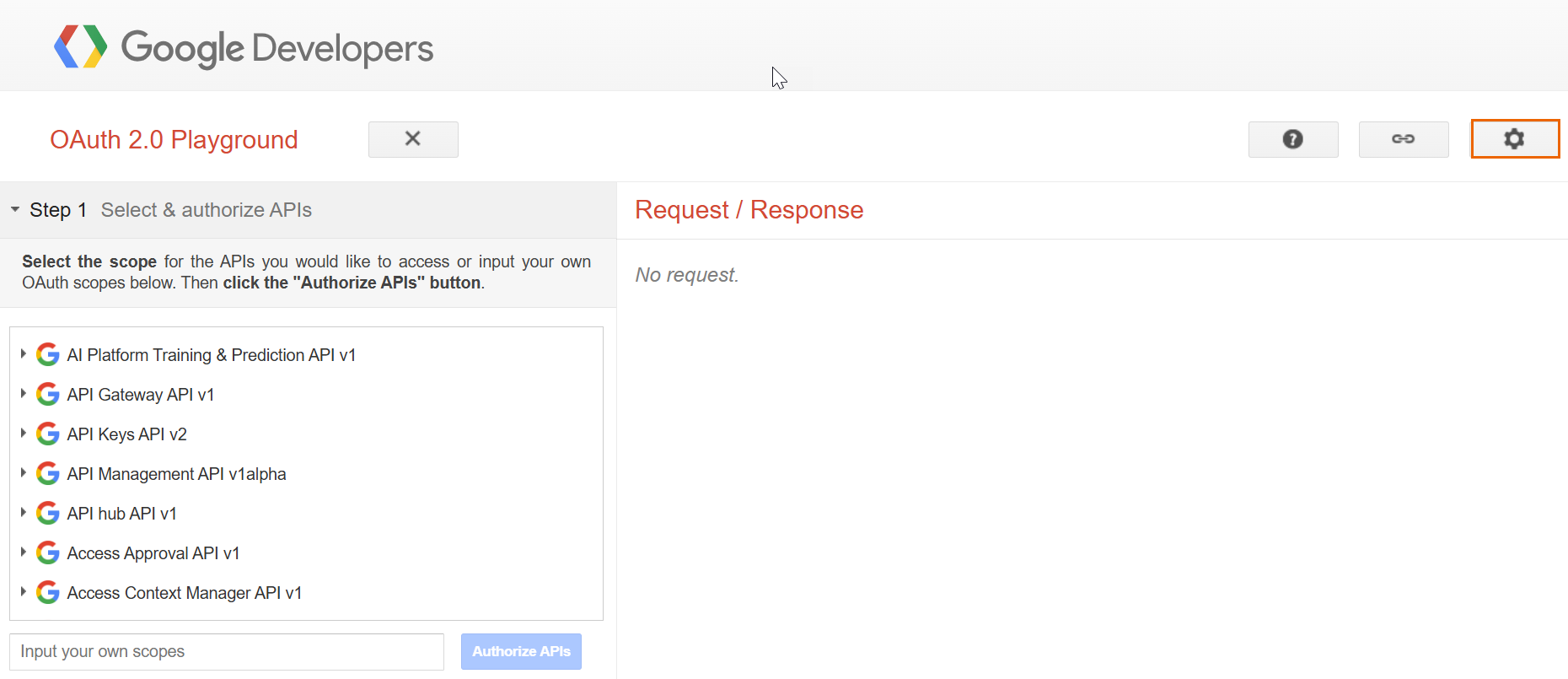Expand the API Gateway API v1 arrow
1568x679 pixels.
[24, 394]
